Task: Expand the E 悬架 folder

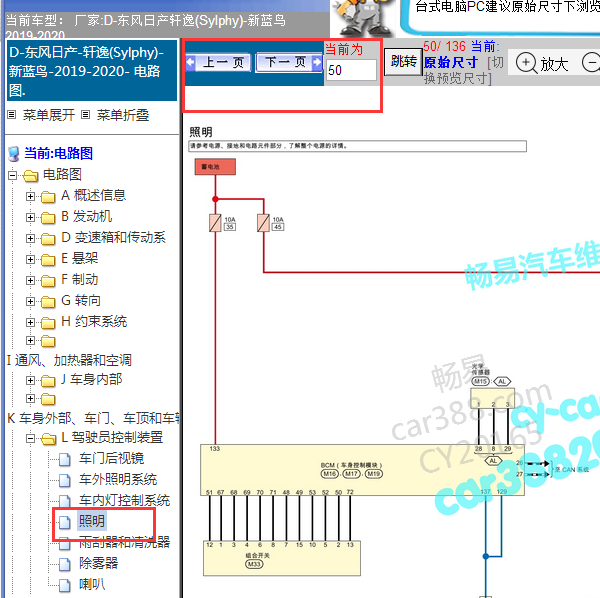Action: tap(30, 259)
